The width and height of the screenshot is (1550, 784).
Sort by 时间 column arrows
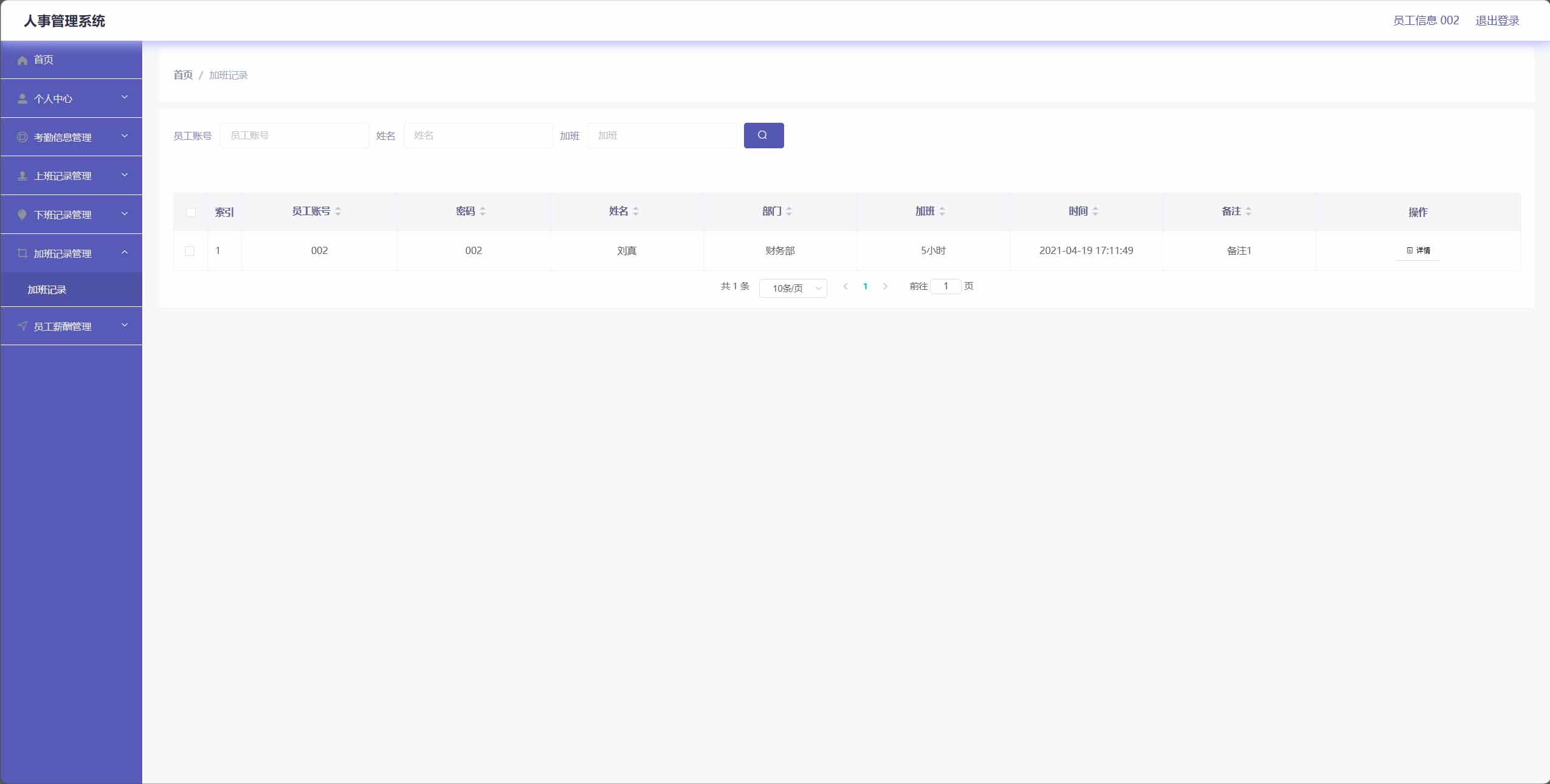pyautogui.click(x=1095, y=211)
